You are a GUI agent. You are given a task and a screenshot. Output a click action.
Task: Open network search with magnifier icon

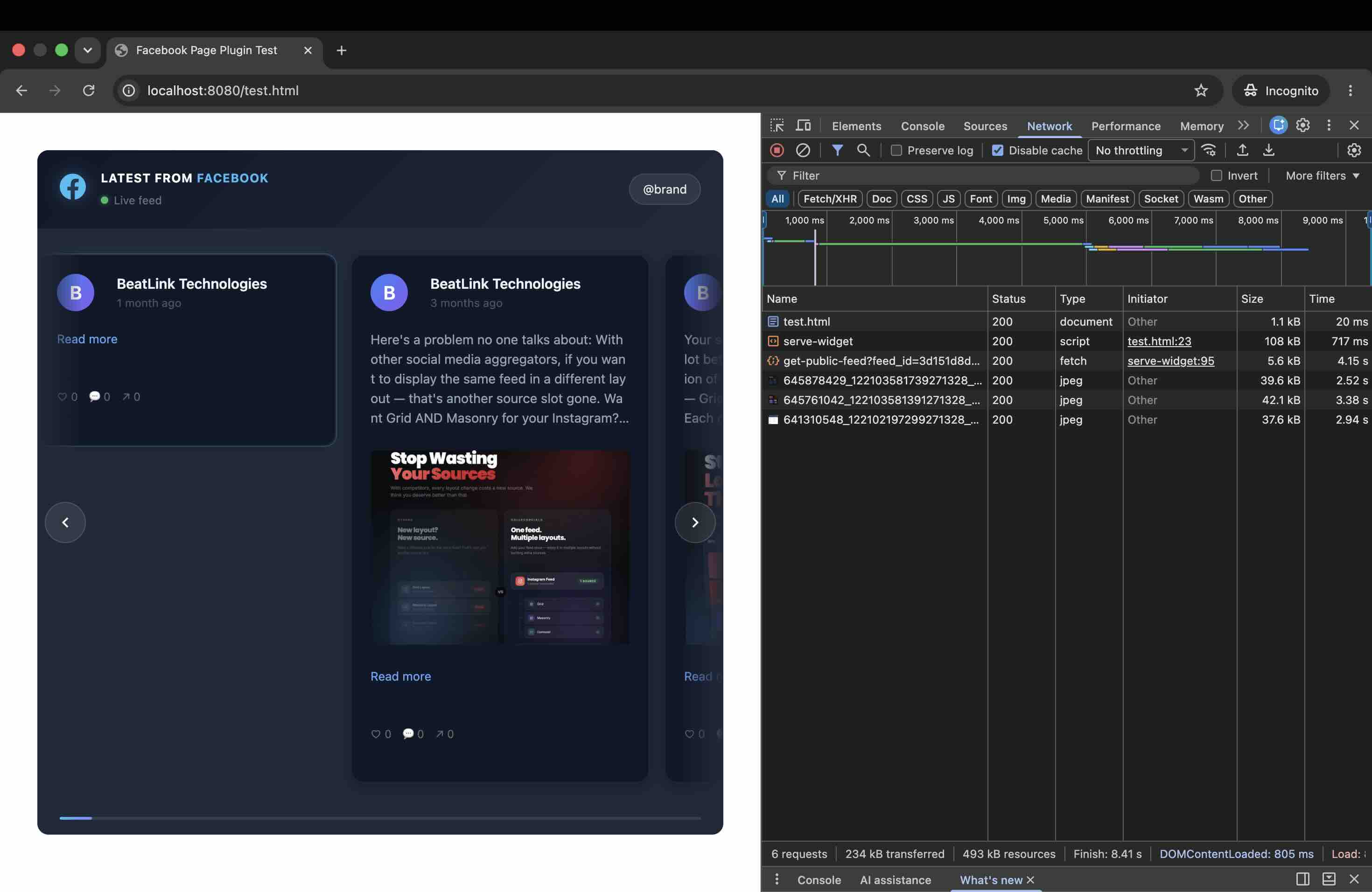[863, 150]
